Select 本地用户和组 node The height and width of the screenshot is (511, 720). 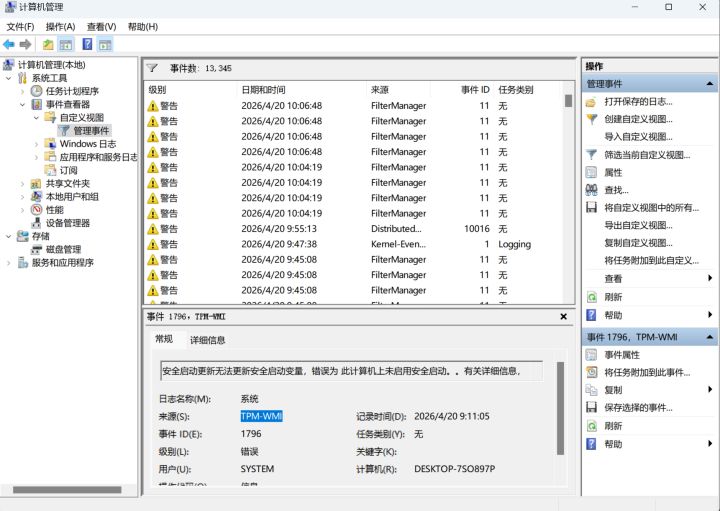72,197
